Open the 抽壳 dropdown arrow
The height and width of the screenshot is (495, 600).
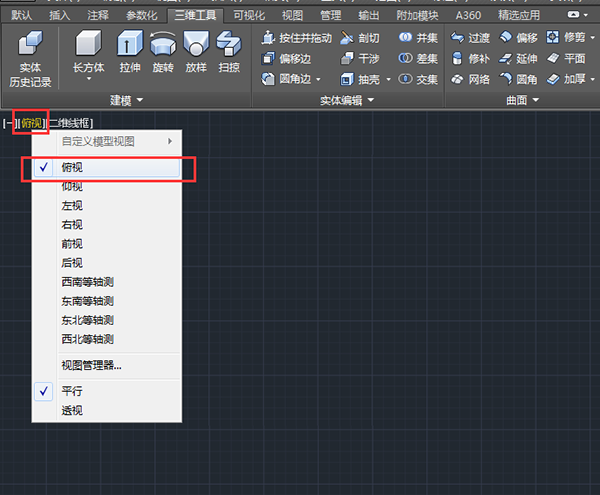point(388,80)
